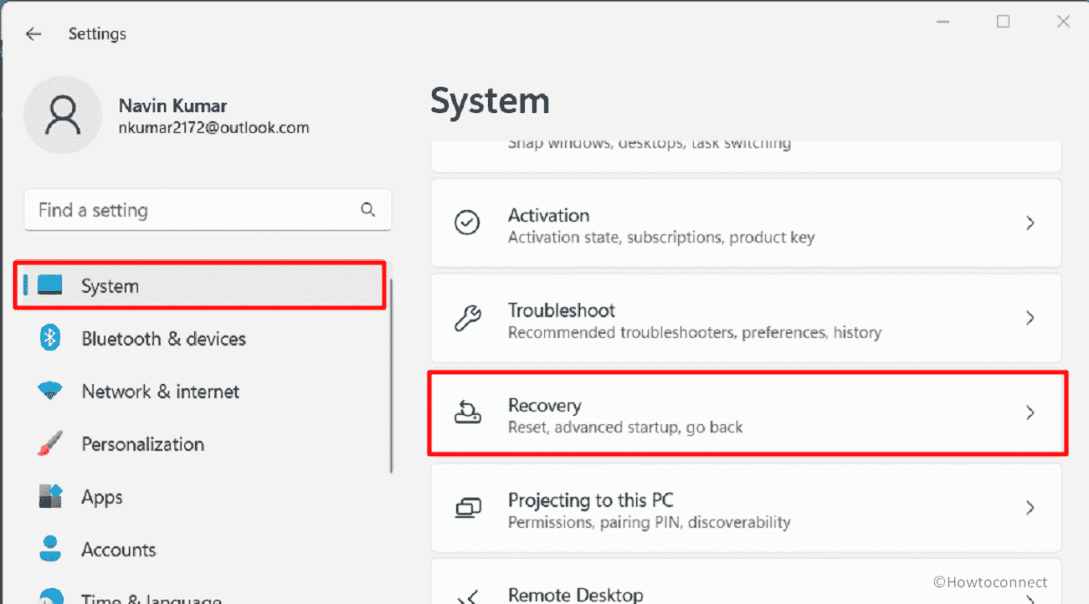Open the Troubleshoot settings title

(561, 310)
